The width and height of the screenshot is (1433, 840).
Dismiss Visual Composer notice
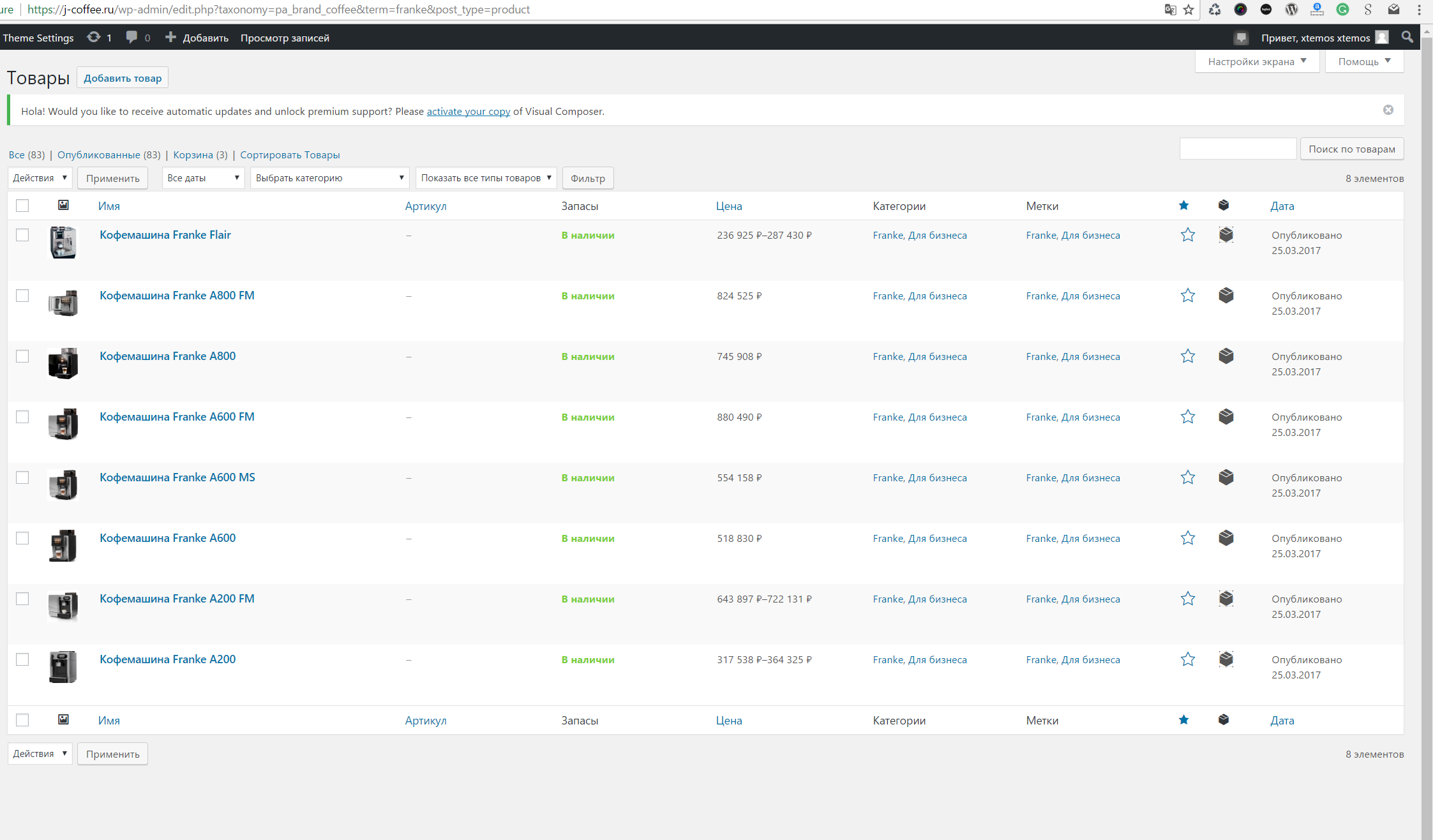point(1388,110)
